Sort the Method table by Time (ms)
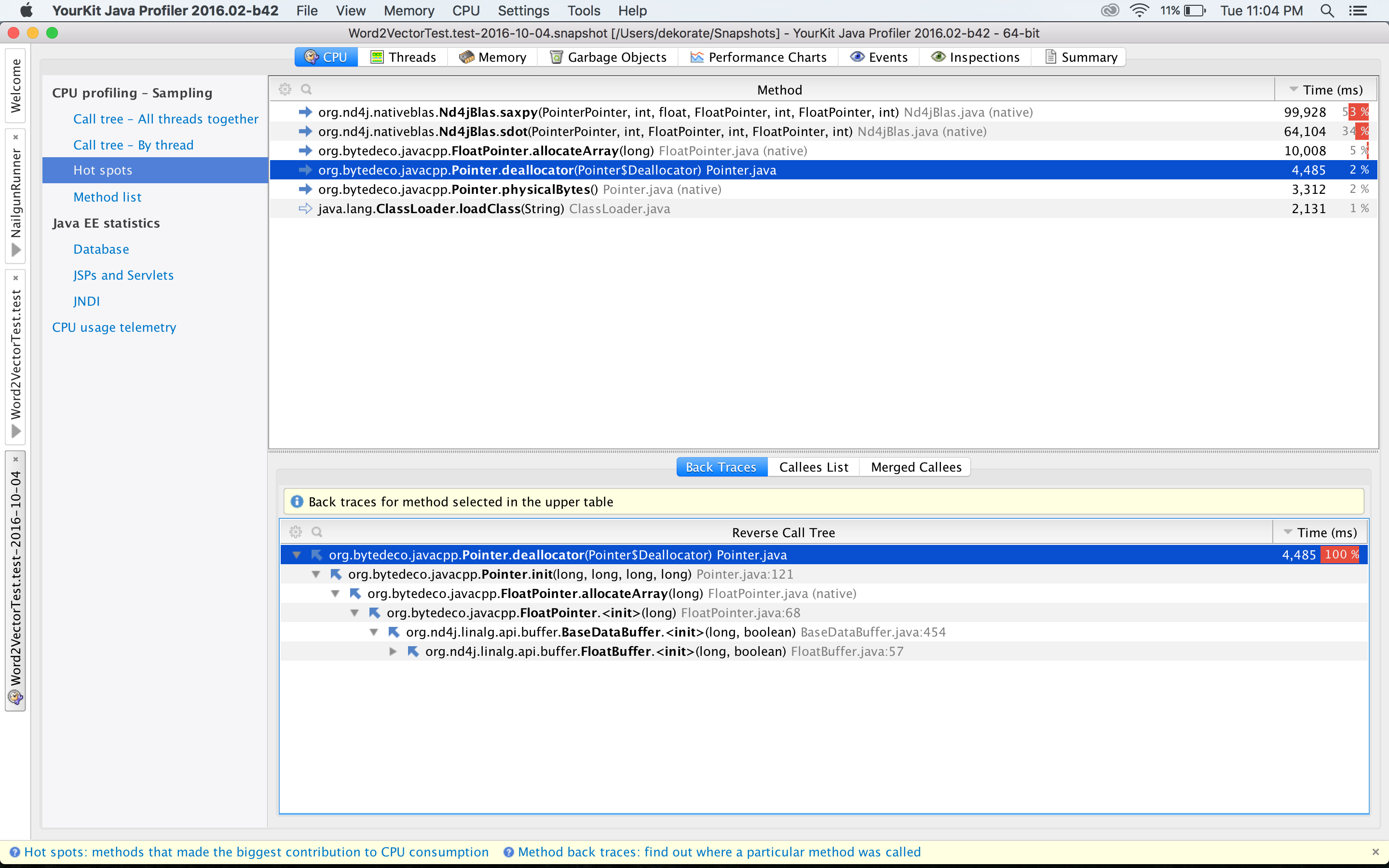The width and height of the screenshot is (1389, 868). coord(1326,90)
